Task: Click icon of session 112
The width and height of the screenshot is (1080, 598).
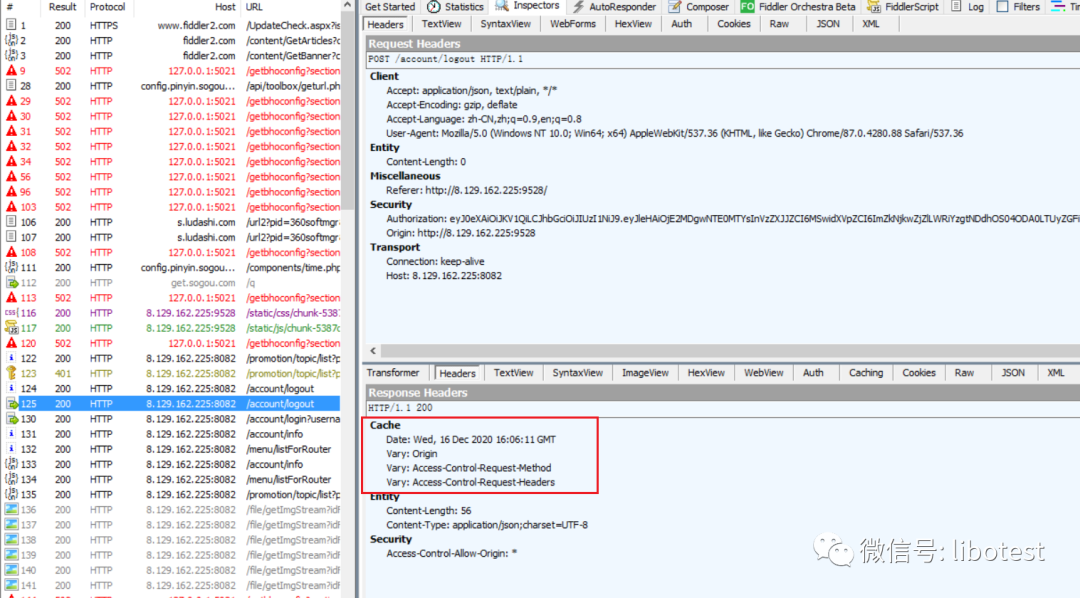Action: click(11, 282)
